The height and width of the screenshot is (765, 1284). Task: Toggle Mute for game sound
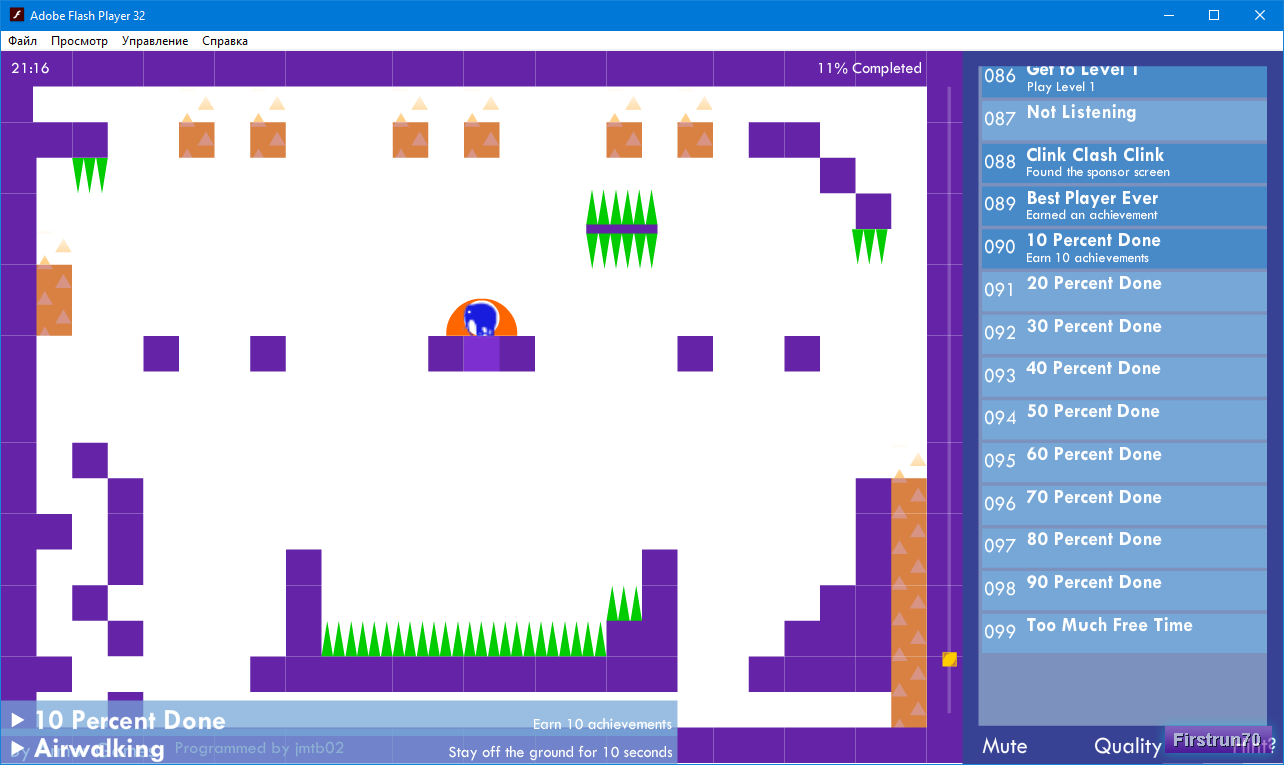click(x=1004, y=746)
